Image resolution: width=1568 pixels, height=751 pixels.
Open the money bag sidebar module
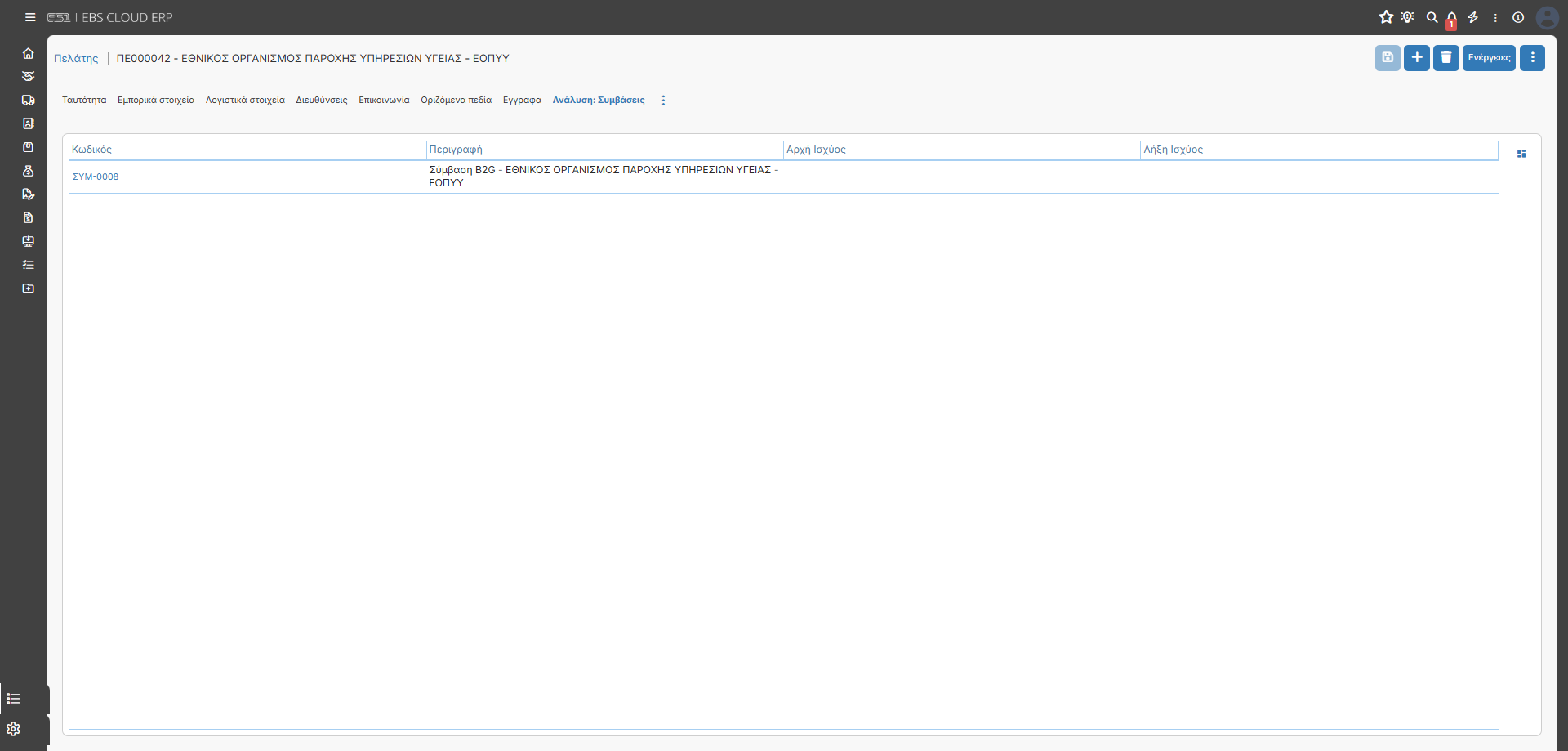point(28,171)
